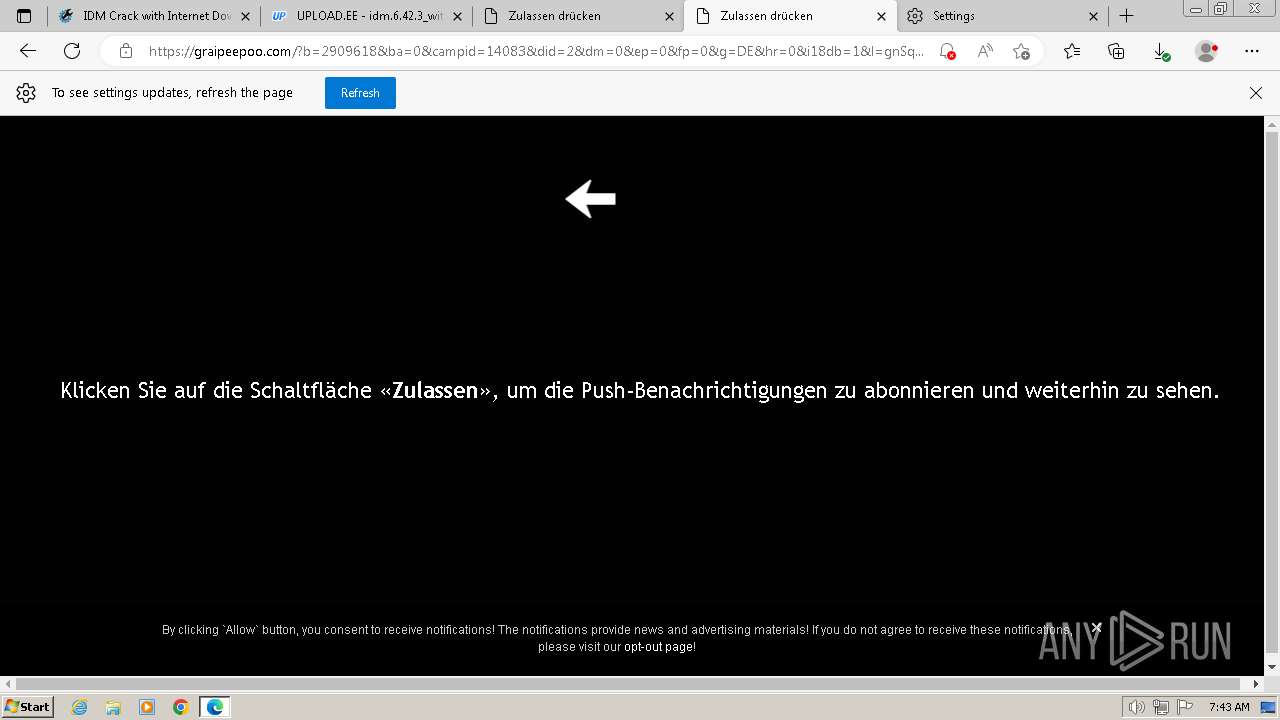Click the settings gear in infobar
This screenshot has width=1280, height=720.
click(x=26, y=93)
